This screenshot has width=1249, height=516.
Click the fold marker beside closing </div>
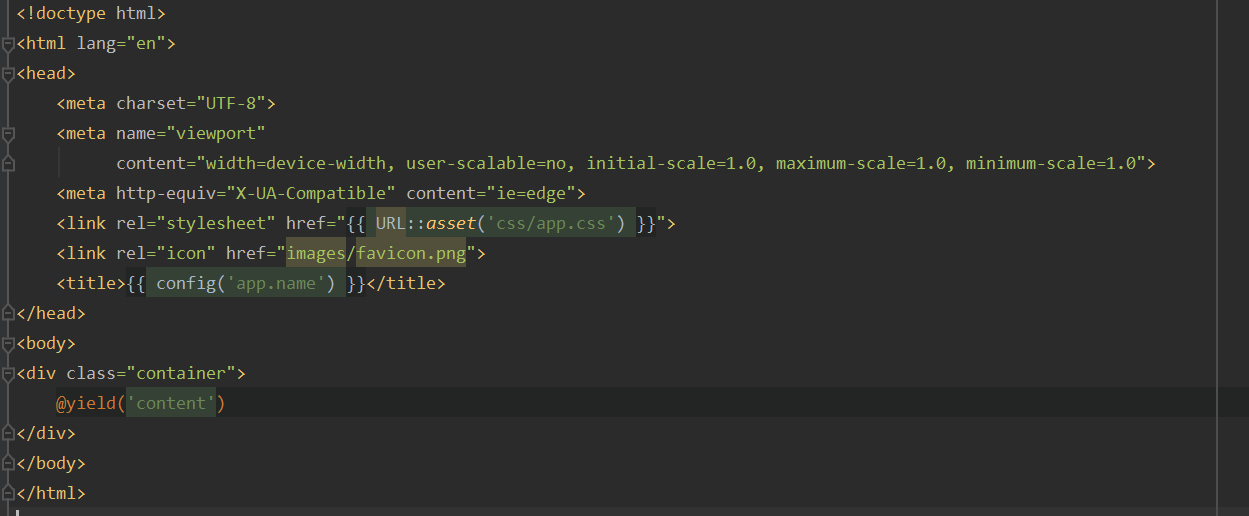coord(8,434)
